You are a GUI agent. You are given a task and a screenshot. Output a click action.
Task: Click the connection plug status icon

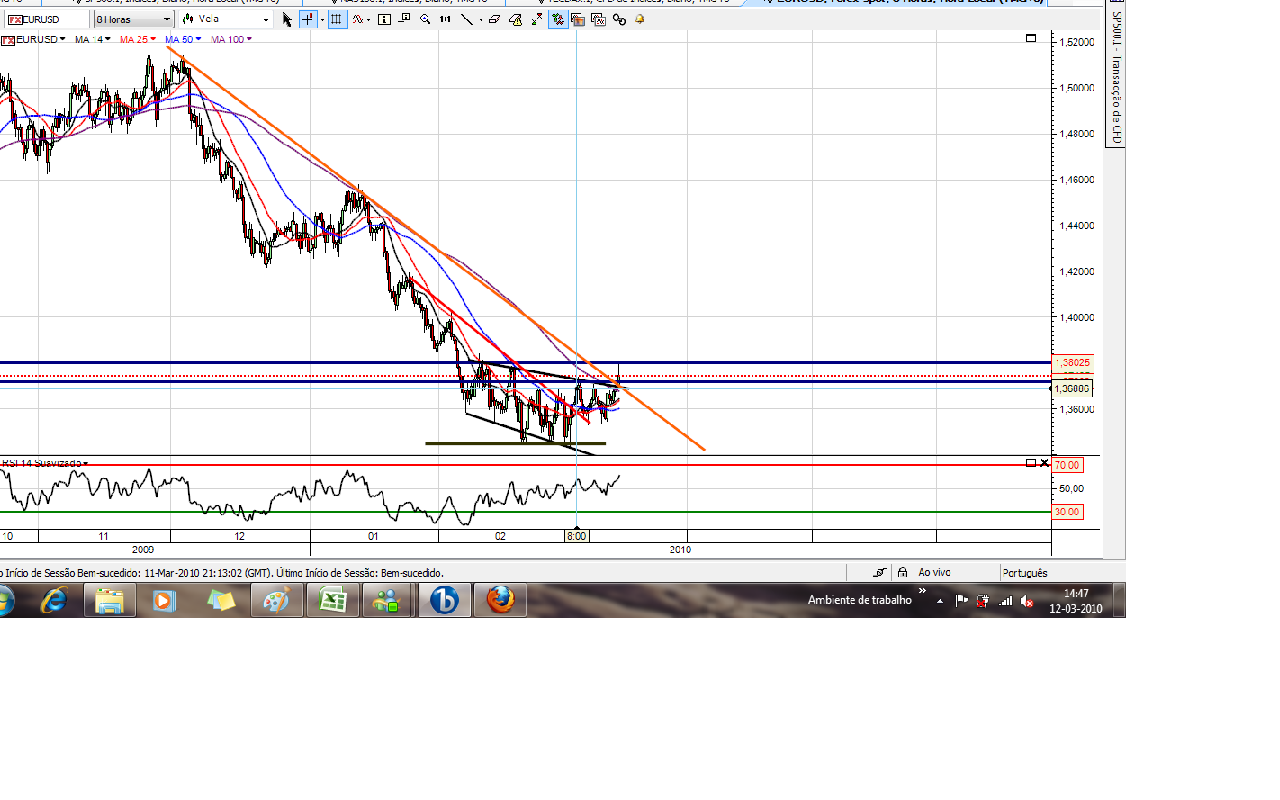879,572
